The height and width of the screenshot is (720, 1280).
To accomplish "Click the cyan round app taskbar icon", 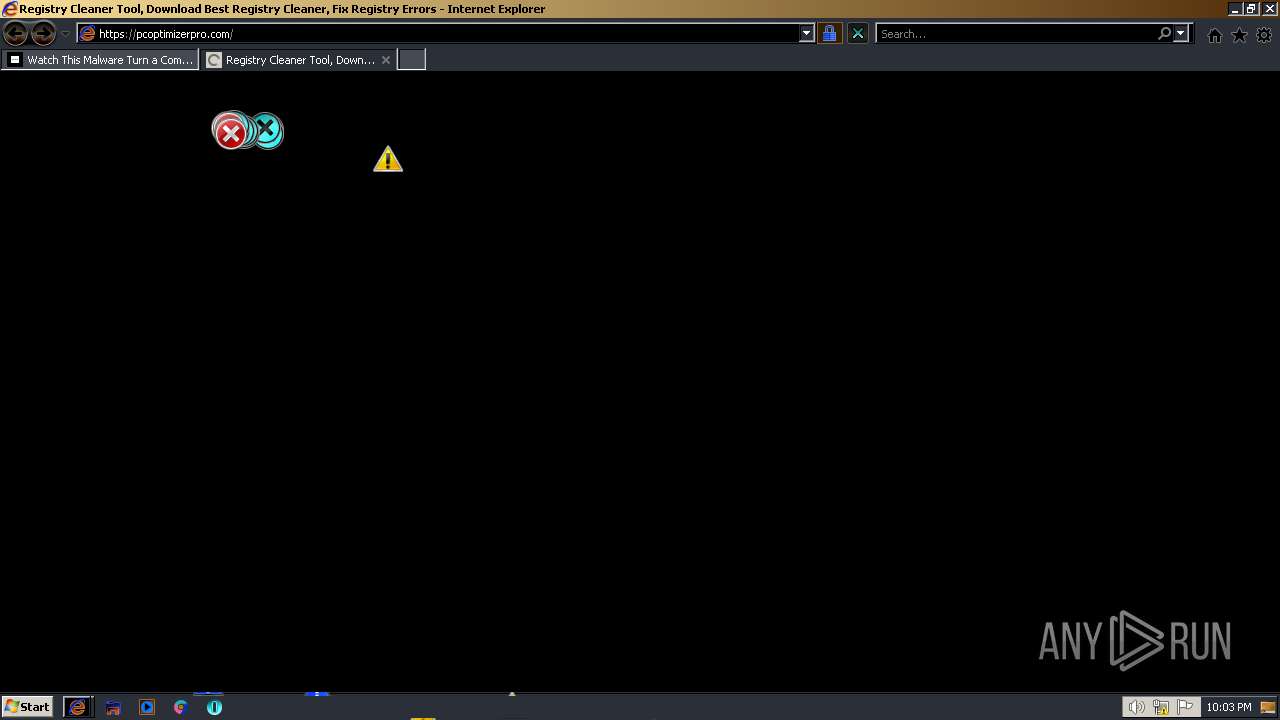I will pyautogui.click(x=214, y=707).
